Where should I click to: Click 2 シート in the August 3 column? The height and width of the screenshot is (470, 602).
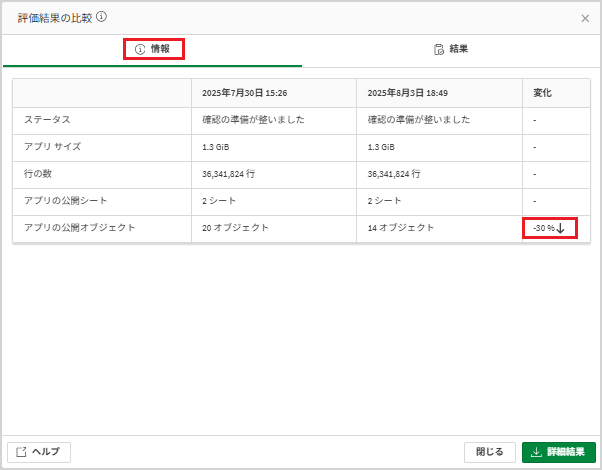tap(384, 201)
